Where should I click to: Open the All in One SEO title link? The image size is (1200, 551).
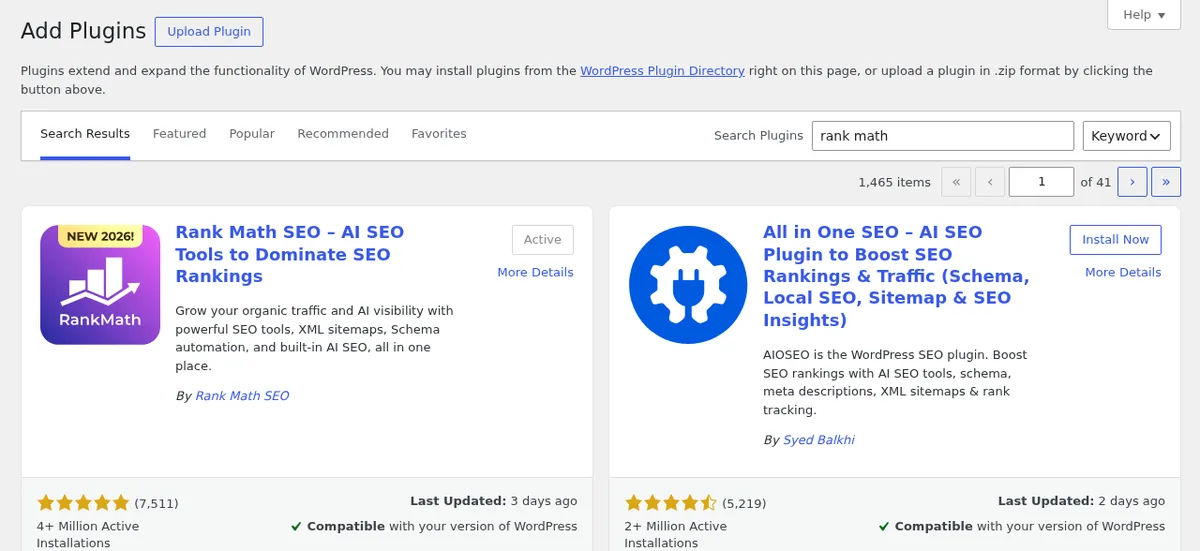click(x=896, y=276)
